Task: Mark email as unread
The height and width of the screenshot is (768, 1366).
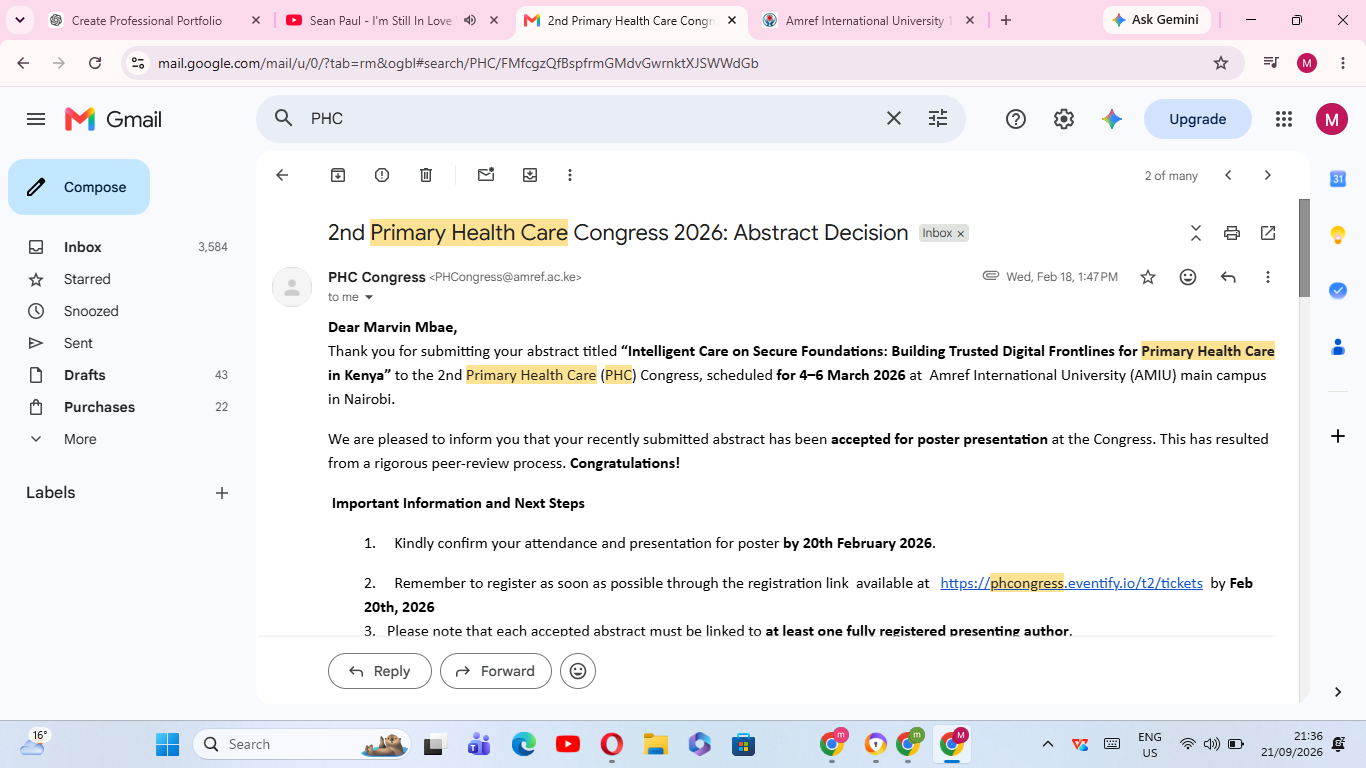Action: 486,175
